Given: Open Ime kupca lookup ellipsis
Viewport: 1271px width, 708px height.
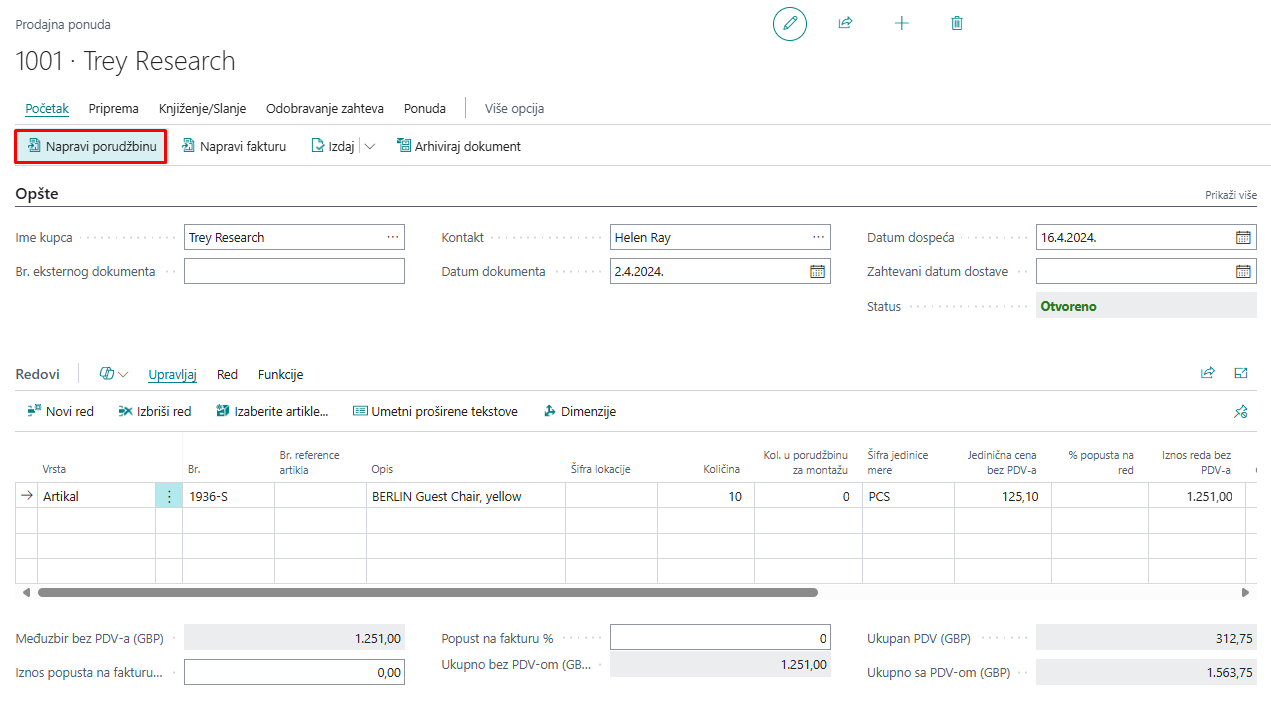Looking at the screenshot, I should click(392, 237).
